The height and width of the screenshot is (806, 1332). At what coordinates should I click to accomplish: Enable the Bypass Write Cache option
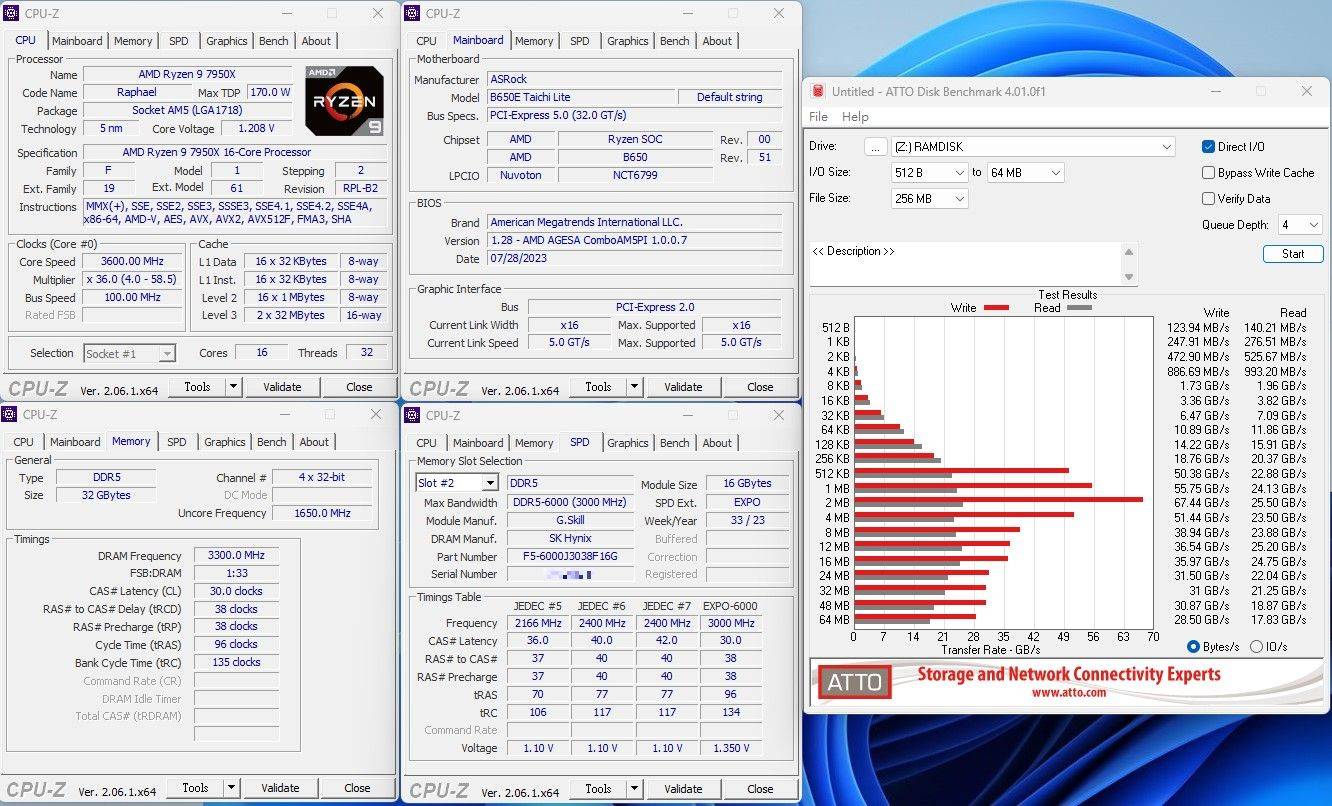click(x=1209, y=172)
